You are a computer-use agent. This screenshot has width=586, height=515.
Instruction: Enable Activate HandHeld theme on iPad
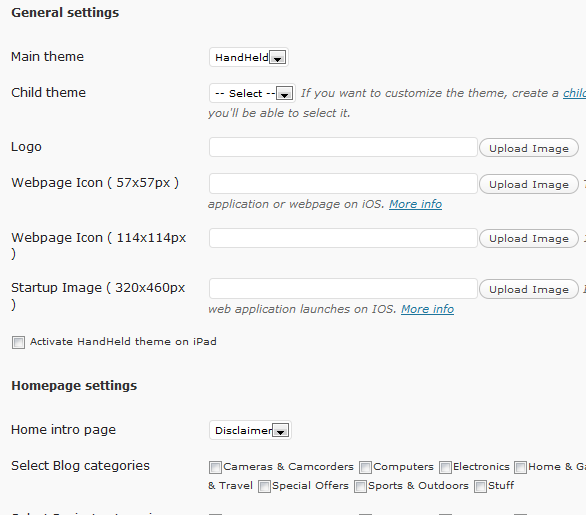point(18,342)
